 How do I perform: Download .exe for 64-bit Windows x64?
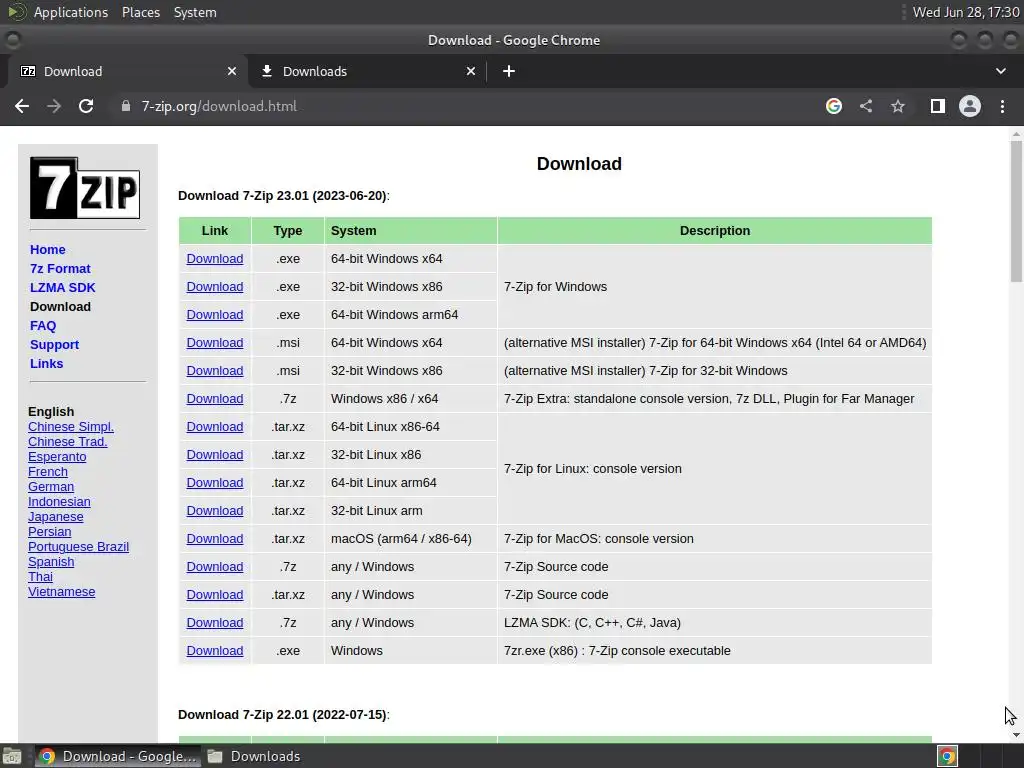(215, 259)
